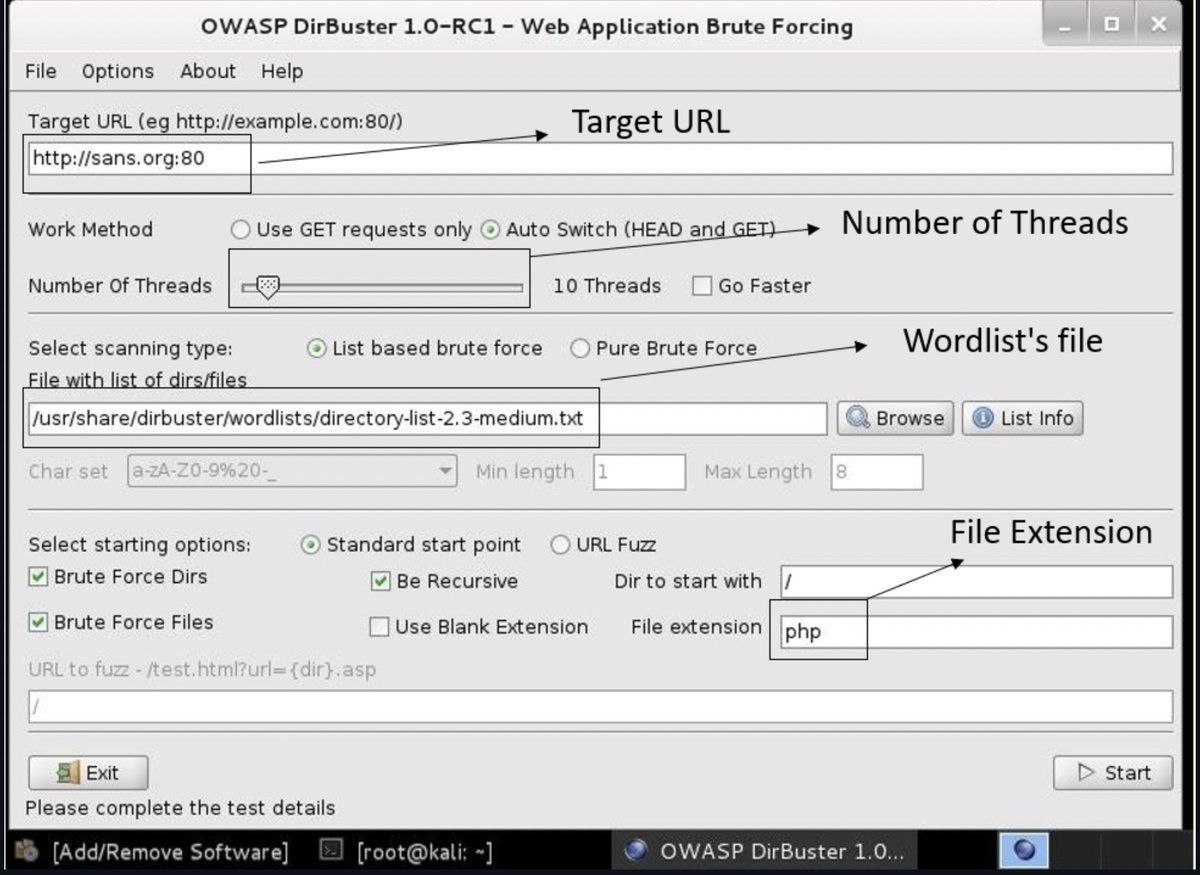Click the '10 Threads' value text

click(x=607, y=286)
